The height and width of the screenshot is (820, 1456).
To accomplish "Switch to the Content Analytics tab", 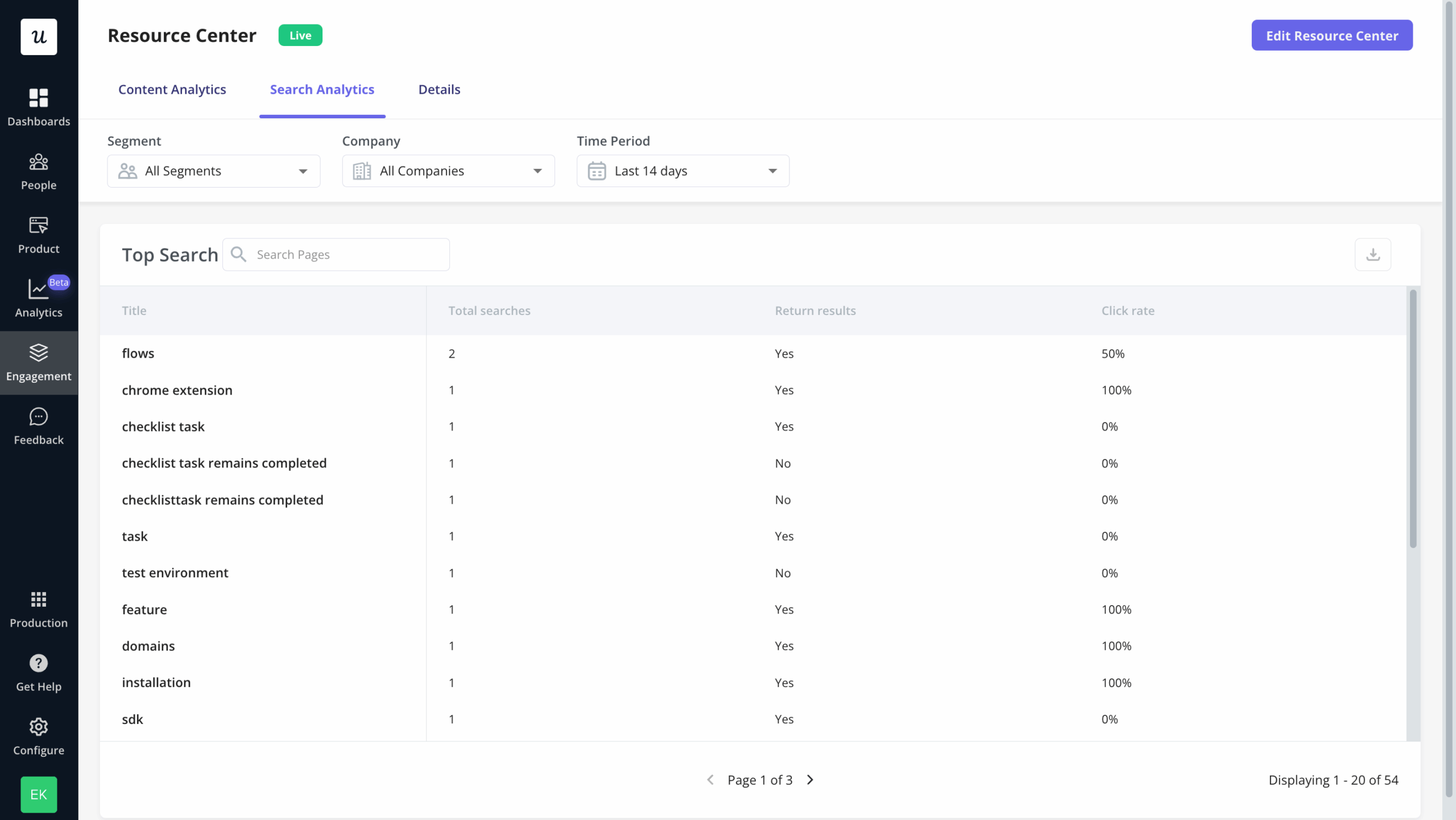I will click(172, 89).
